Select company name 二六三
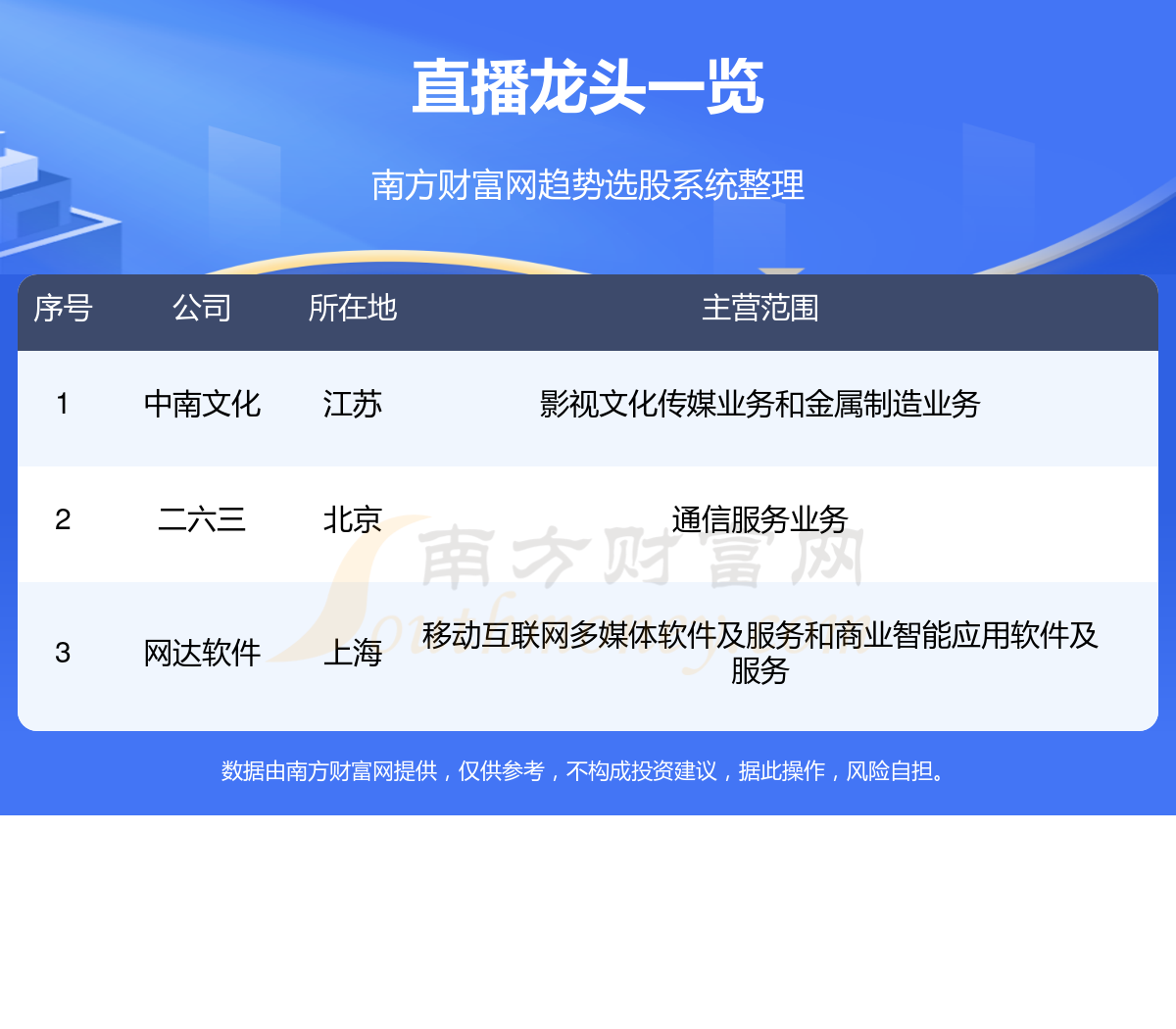1176x1029 pixels. tap(202, 519)
